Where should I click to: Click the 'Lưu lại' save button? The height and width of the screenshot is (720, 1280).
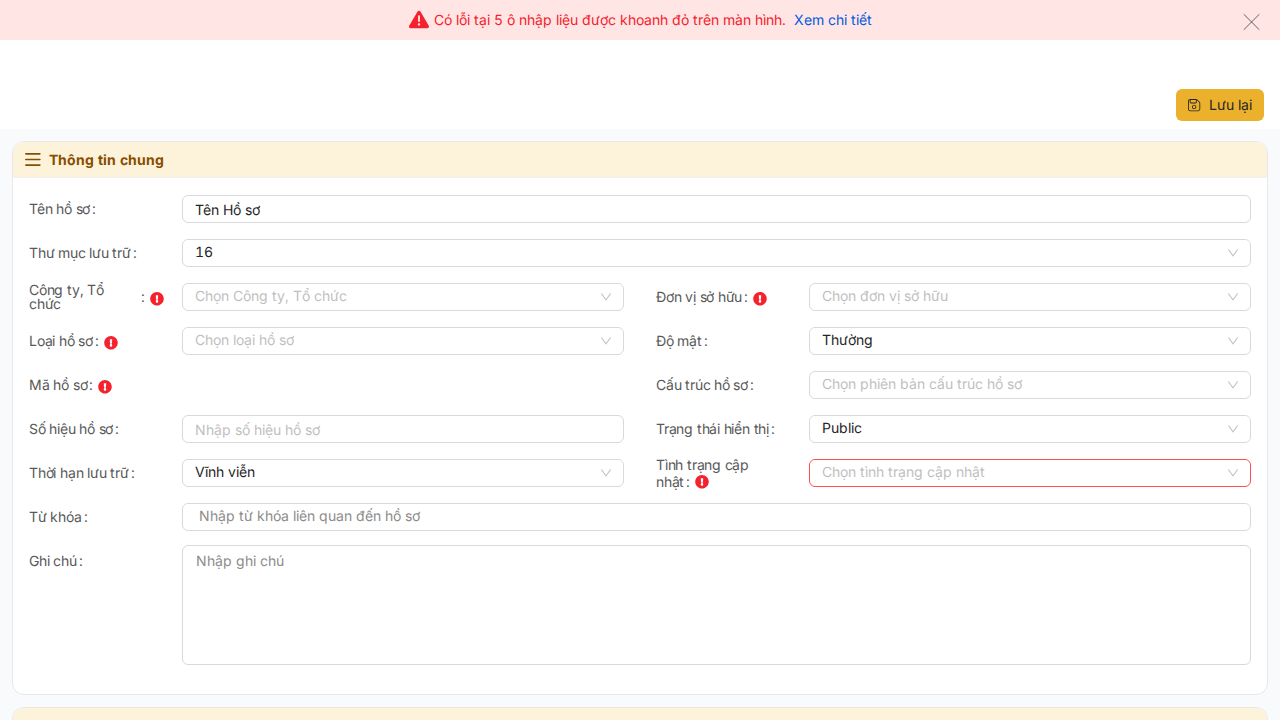(1219, 105)
